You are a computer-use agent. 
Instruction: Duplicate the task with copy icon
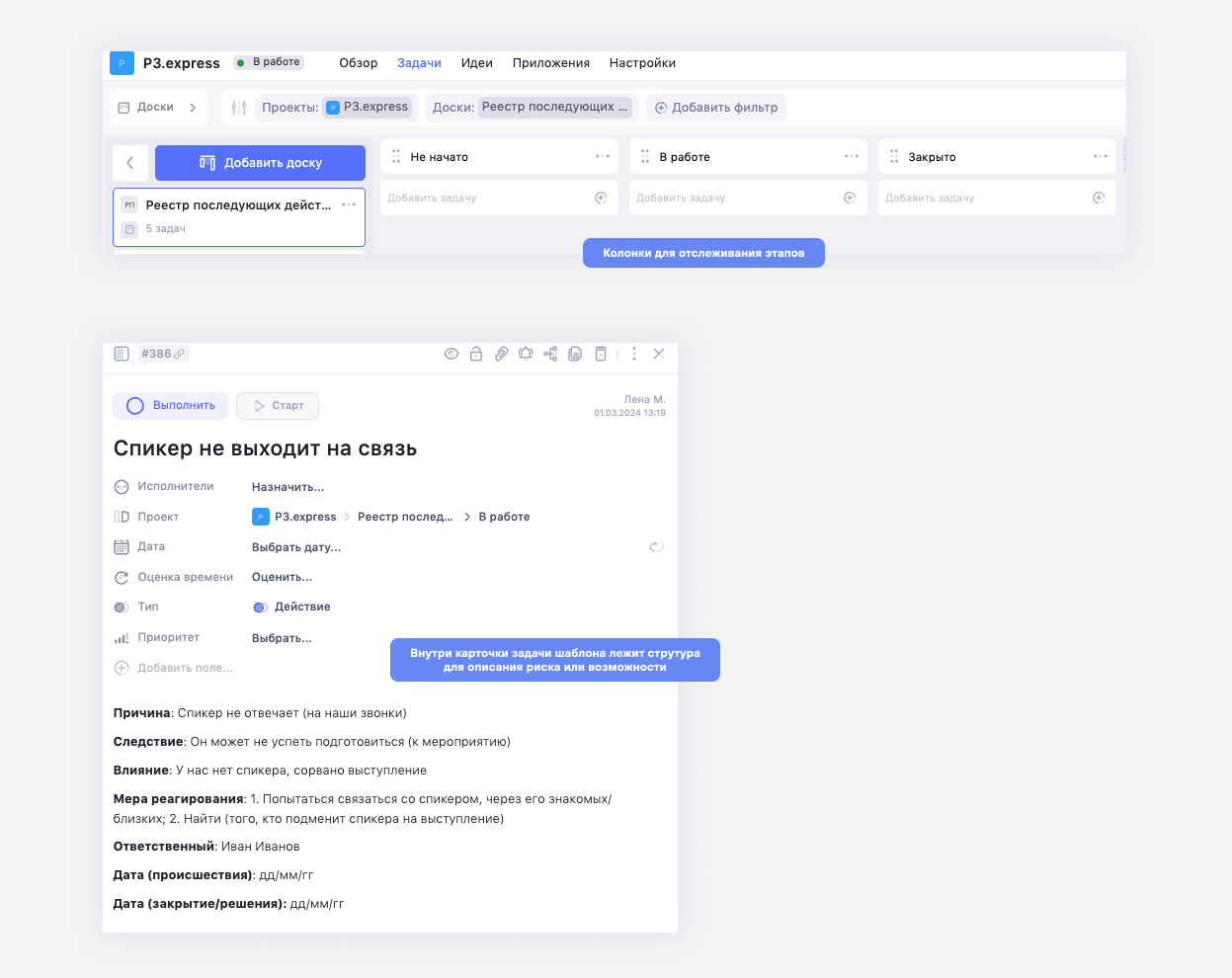(575, 354)
